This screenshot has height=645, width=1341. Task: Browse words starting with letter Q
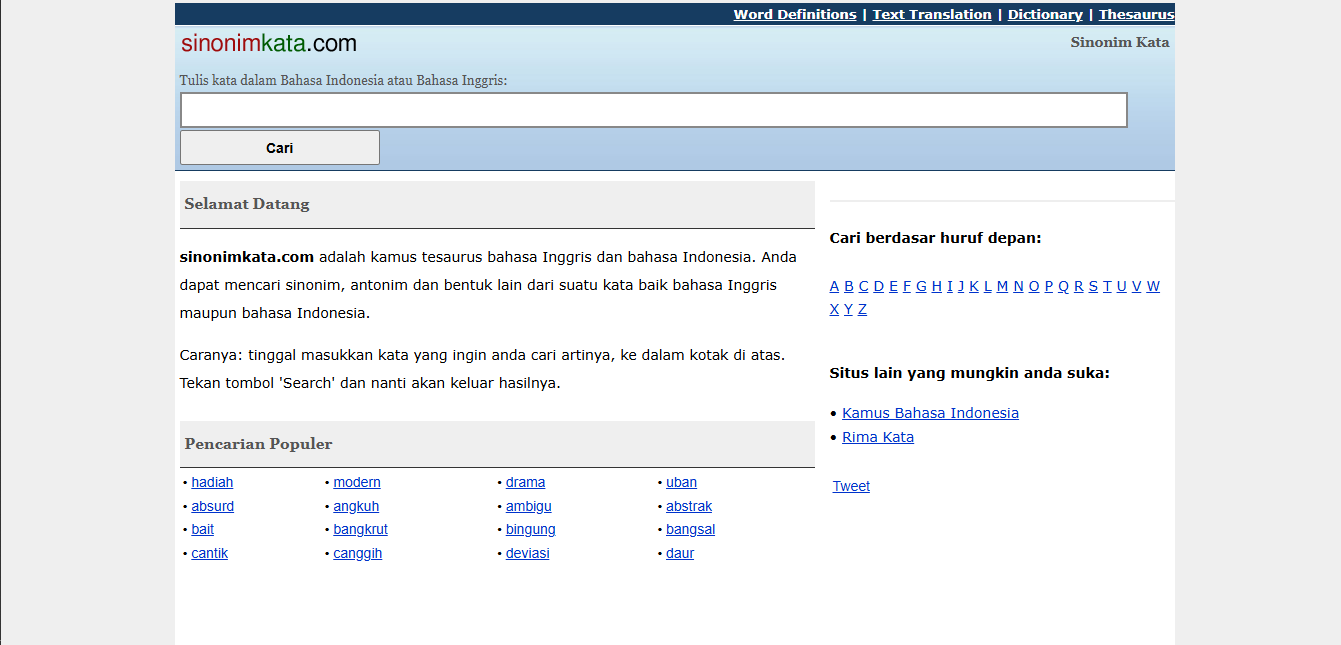tap(1063, 286)
